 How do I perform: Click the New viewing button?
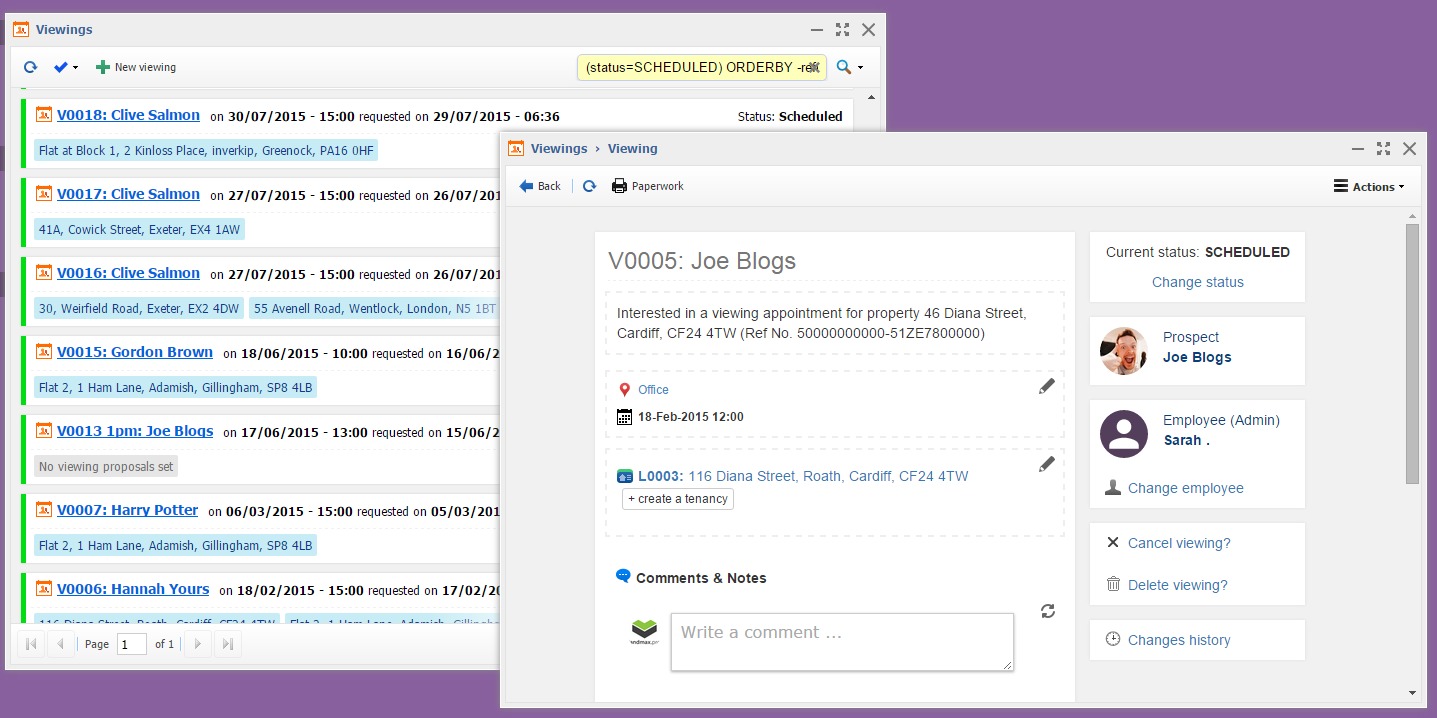(x=136, y=67)
